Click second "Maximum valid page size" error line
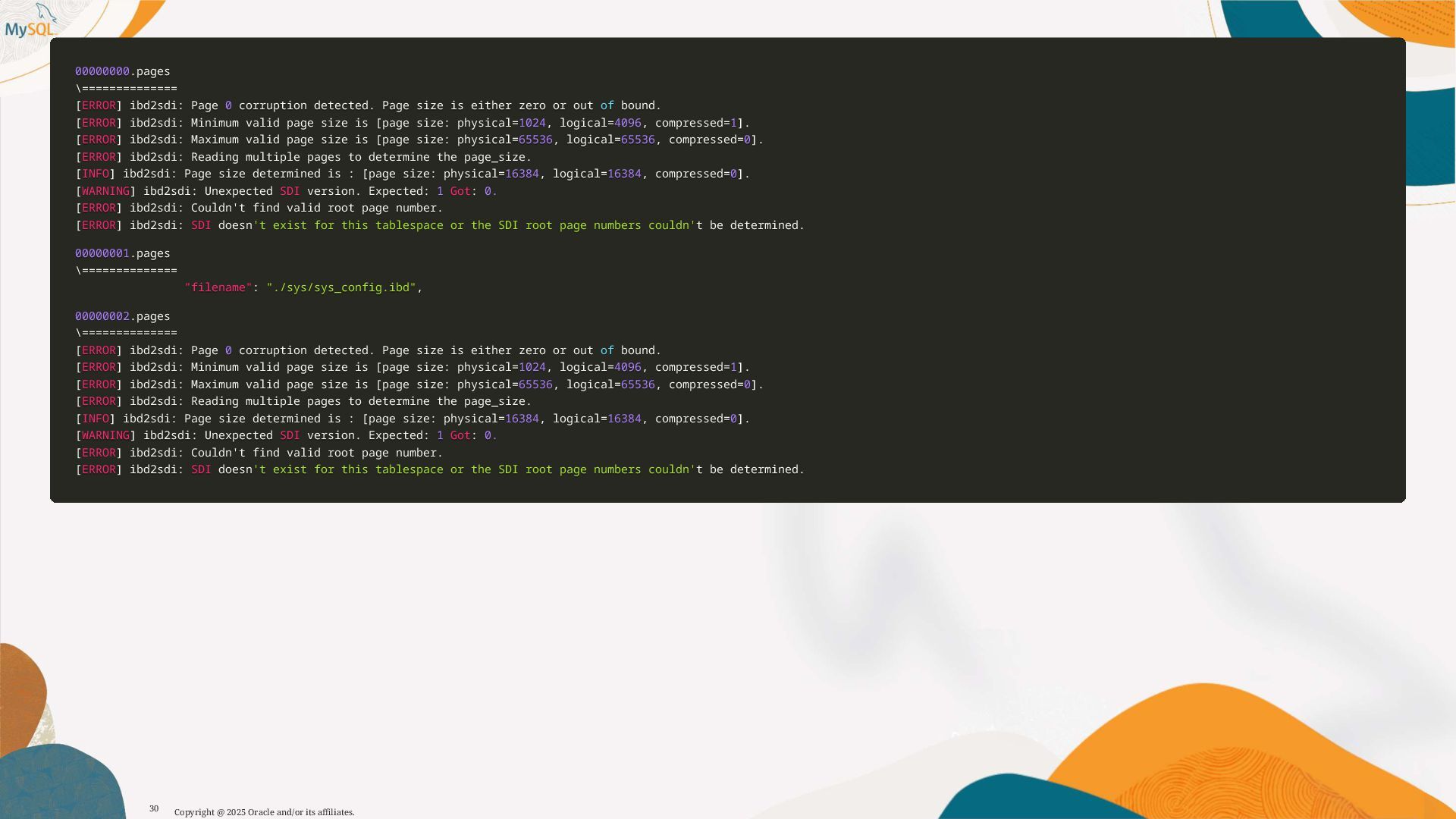Viewport: 1456px width, 819px height. 419,384
